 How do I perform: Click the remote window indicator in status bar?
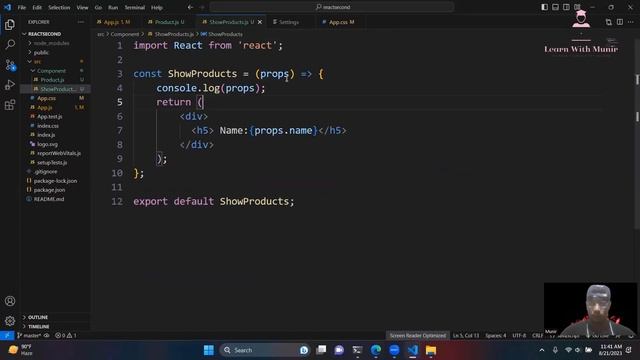coord(7,336)
